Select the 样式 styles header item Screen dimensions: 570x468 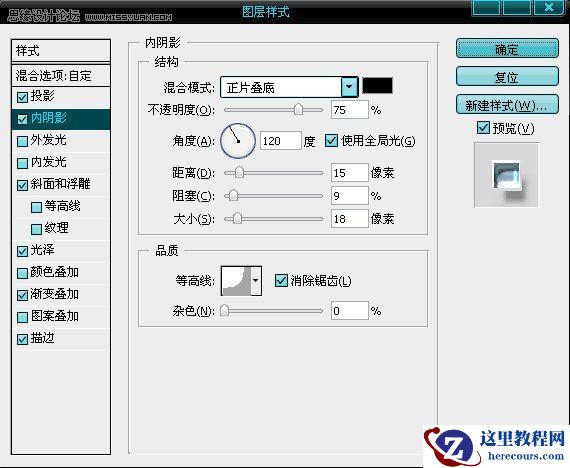click(61, 51)
